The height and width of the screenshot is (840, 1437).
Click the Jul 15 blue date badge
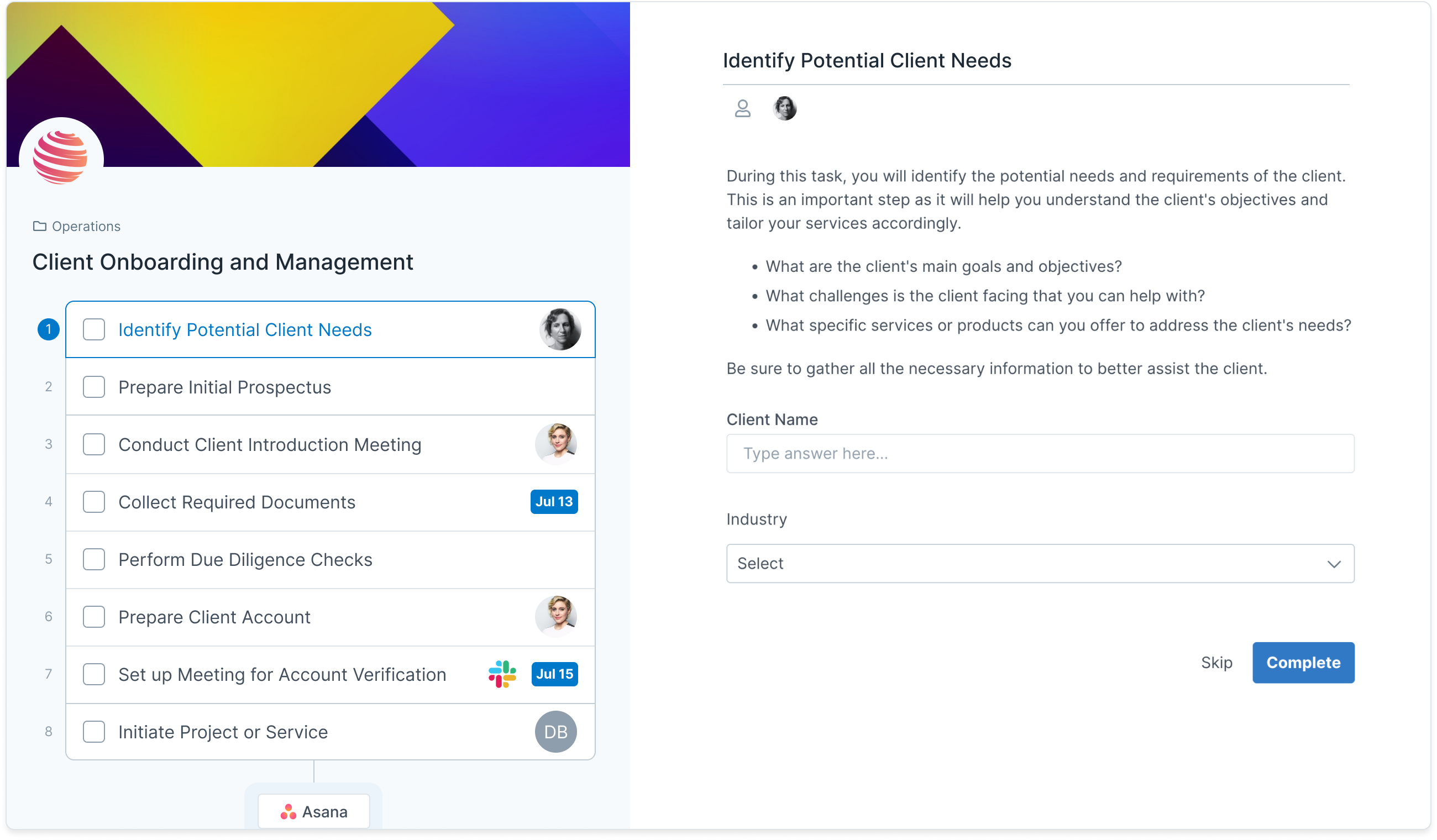(x=554, y=674)
